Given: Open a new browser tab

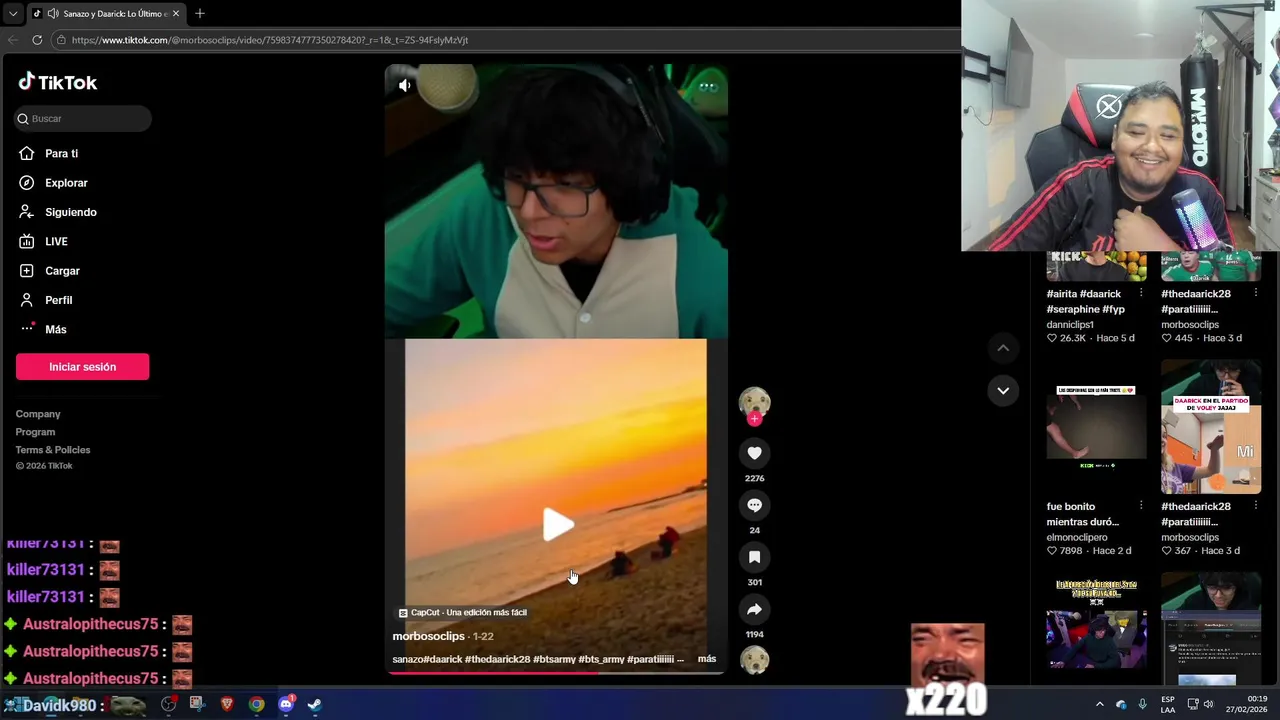Looking at the screenshot, I should (x=200, y=14).
